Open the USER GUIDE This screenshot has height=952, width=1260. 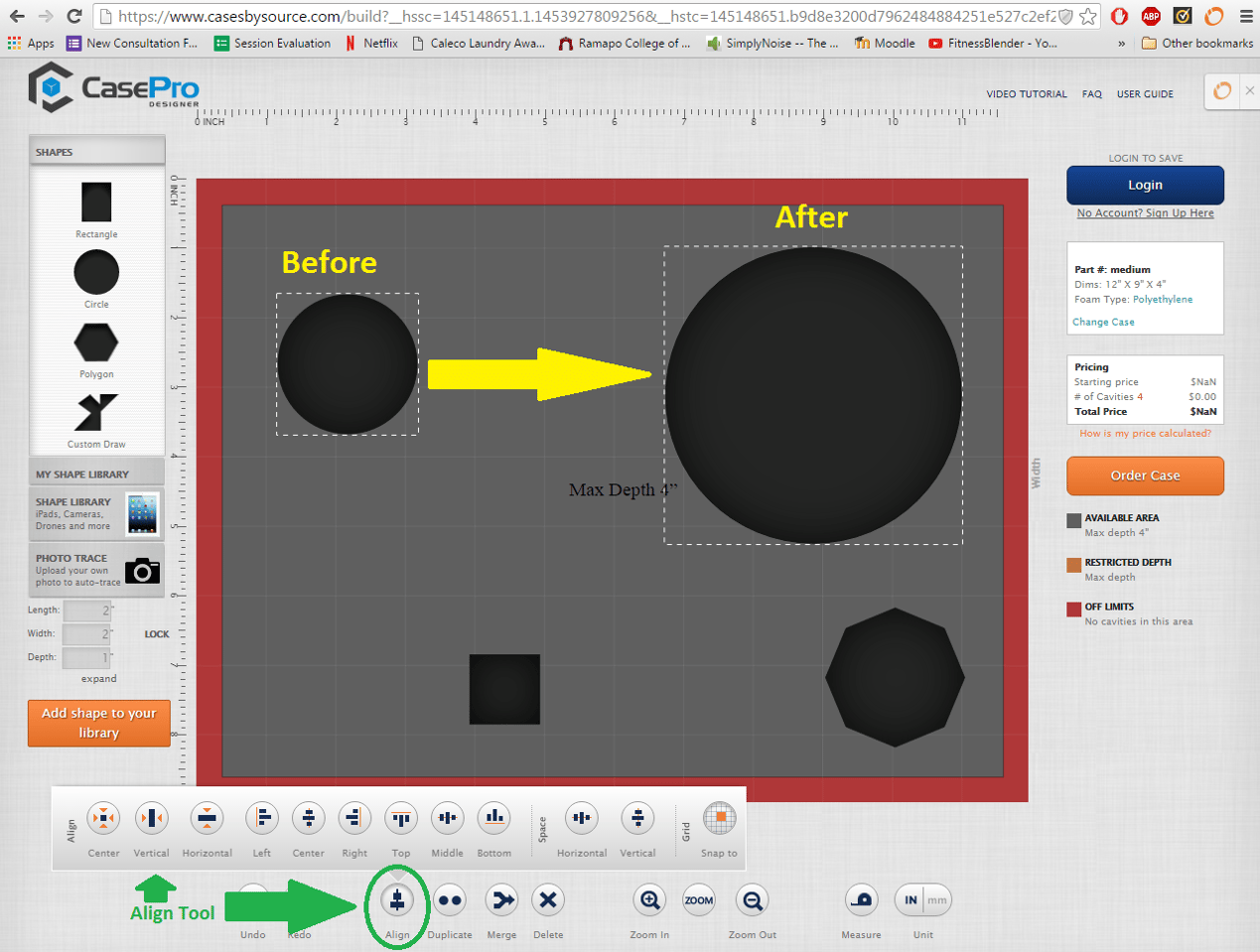pos(1144,93)
